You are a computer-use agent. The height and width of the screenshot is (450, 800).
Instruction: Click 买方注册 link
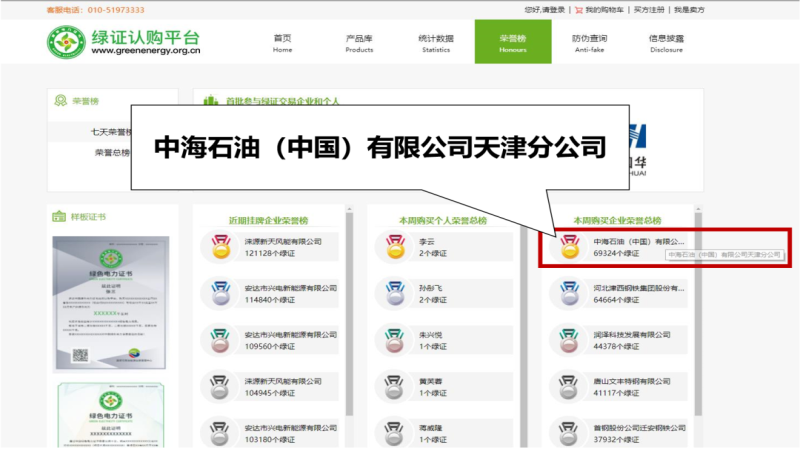coord(649,10)
